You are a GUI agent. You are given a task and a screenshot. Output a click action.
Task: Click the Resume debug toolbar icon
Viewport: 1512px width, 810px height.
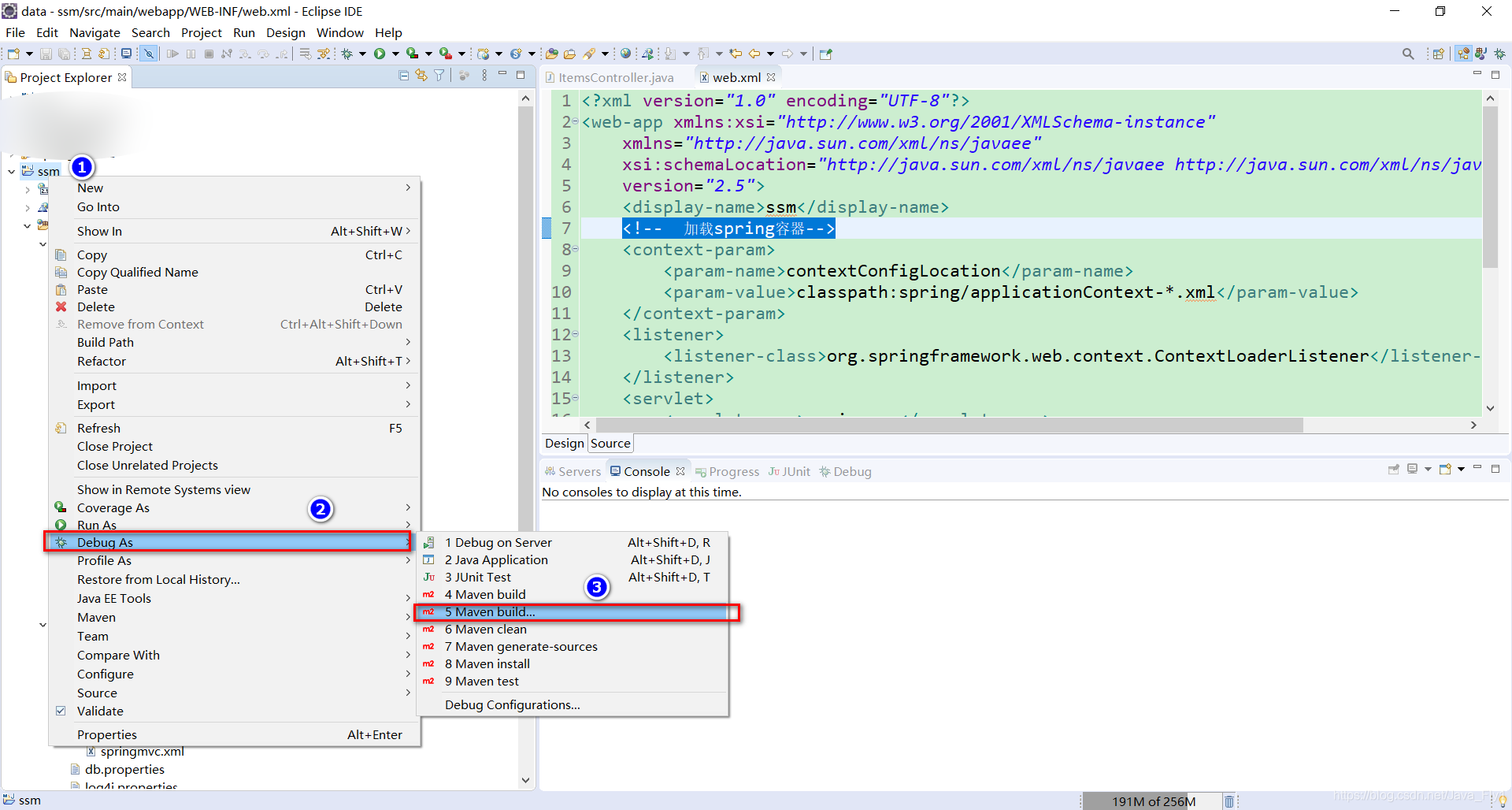click(x=172, y=54)
